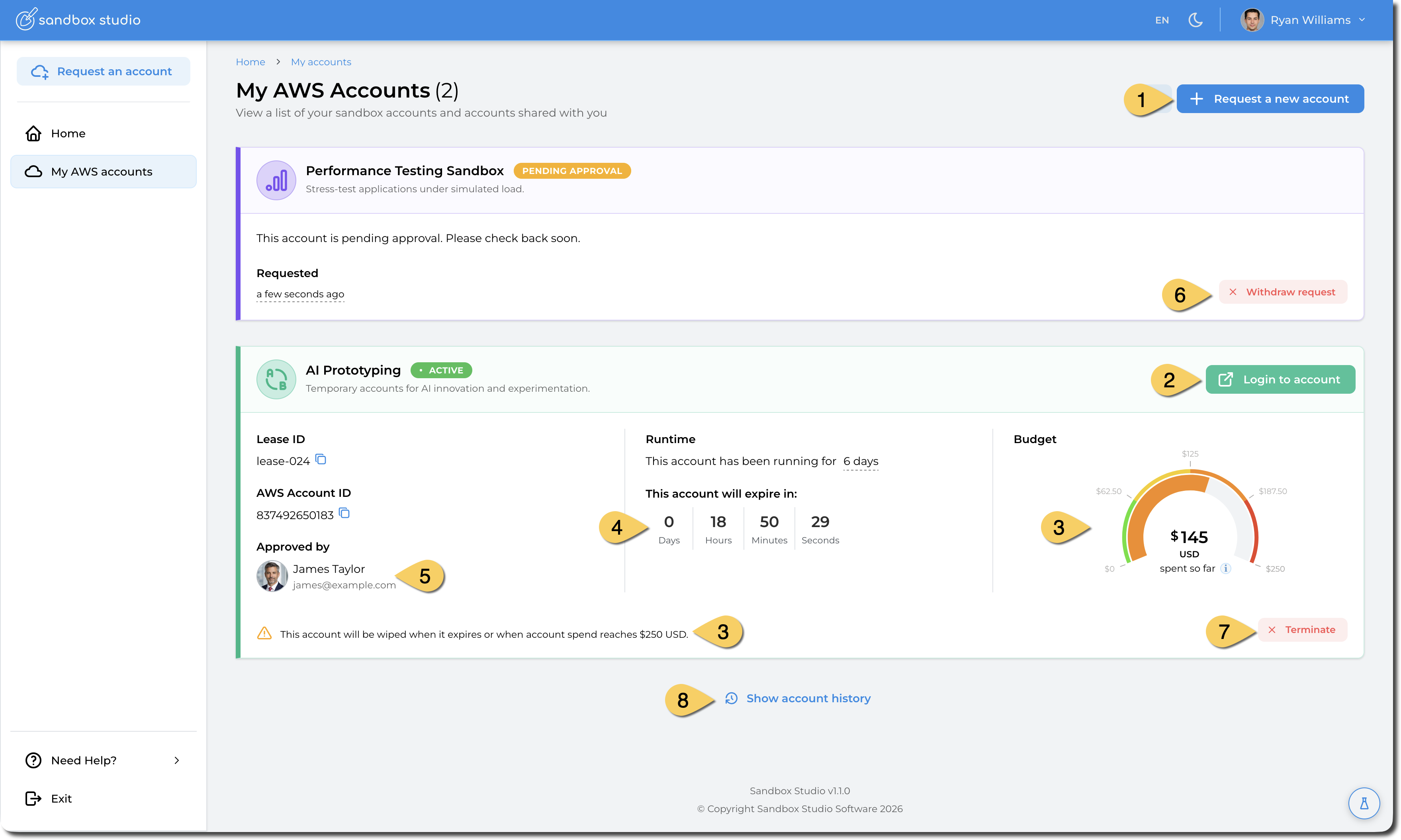
Task: Click the Login to account button
Action: 1280,379
